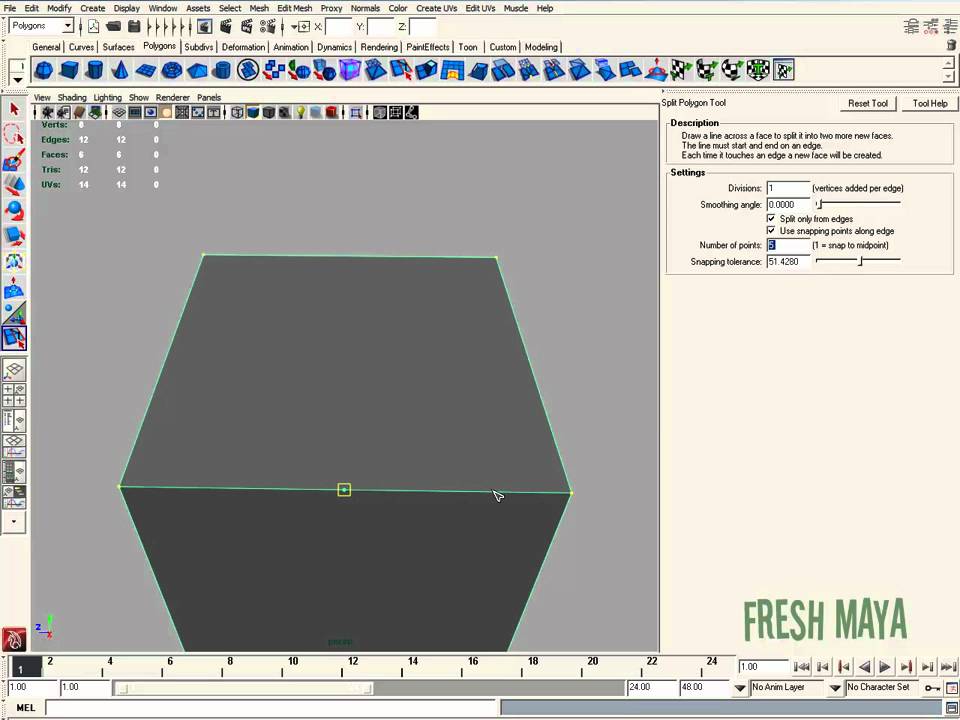Toggle the light bulb lighting icon in viewport
This screenshot has width=960, height=720.
(301, 112)
